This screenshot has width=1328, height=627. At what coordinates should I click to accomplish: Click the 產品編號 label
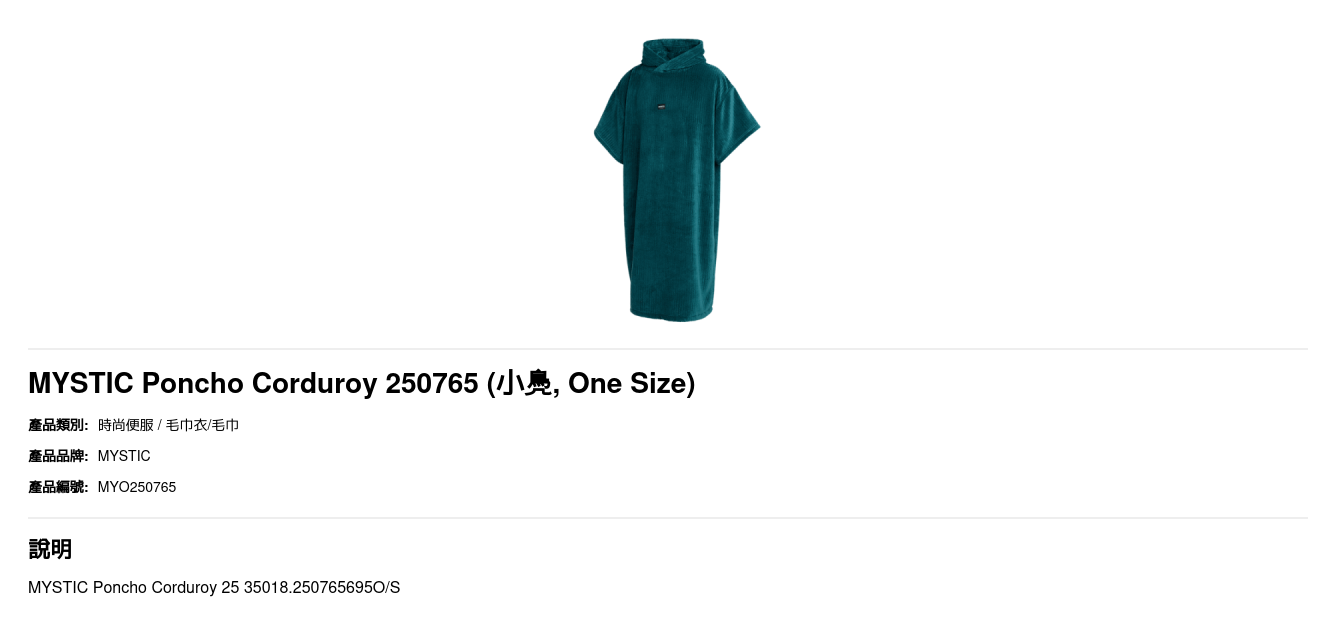[x=58, y=487]
